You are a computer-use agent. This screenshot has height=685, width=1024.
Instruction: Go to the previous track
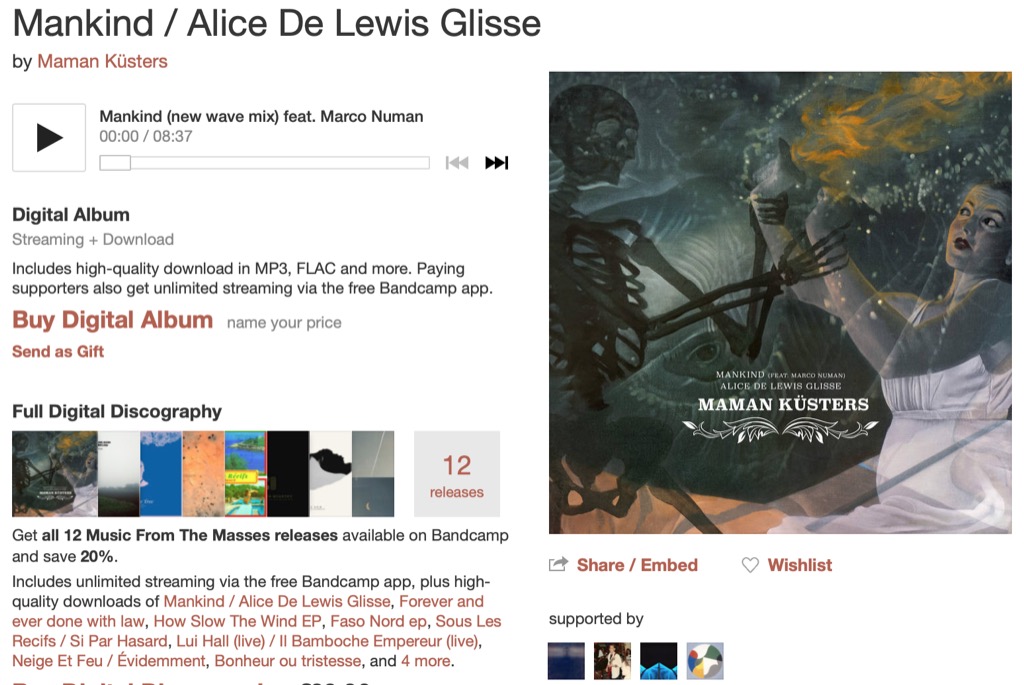click(456, 163)
